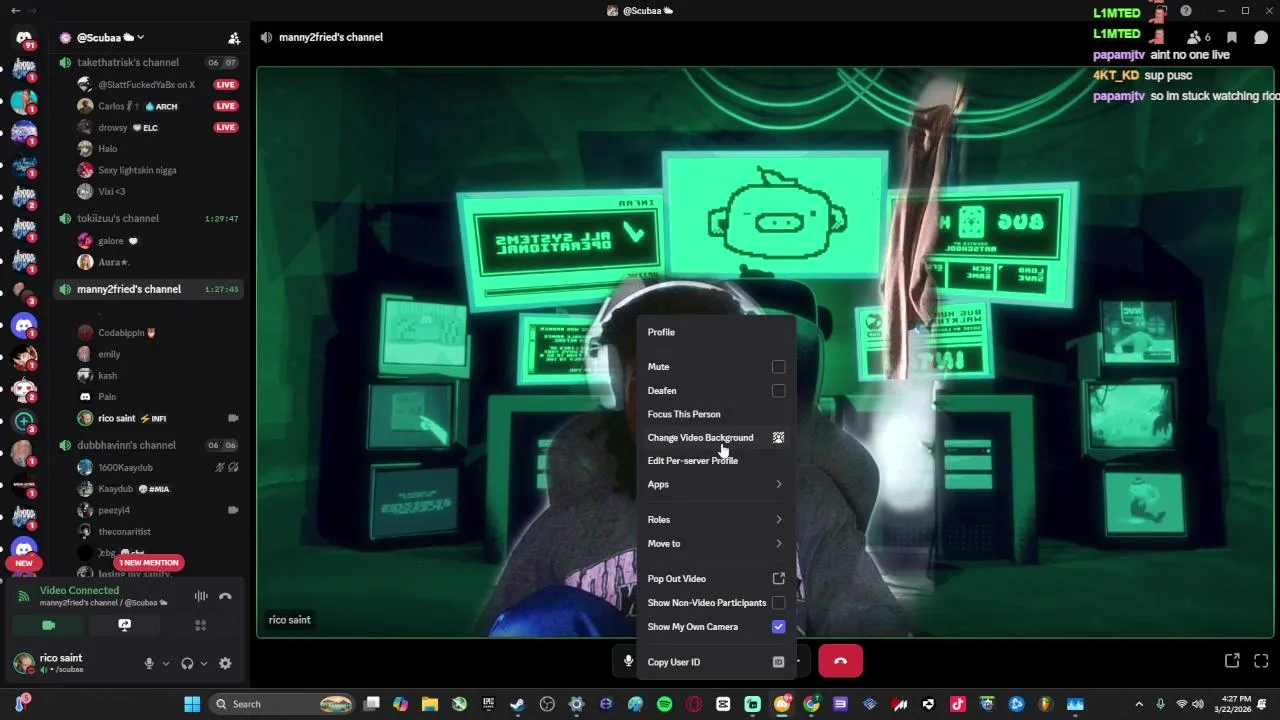Turn off camera with green video button
Screen dimensions: 1280x720
[48, 625]
